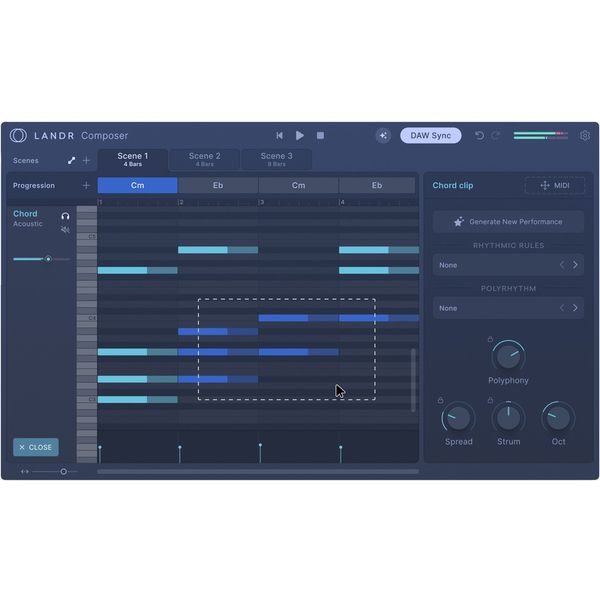600x600 pixels.
Task: Click Generate New Performance
Action: 508,222
